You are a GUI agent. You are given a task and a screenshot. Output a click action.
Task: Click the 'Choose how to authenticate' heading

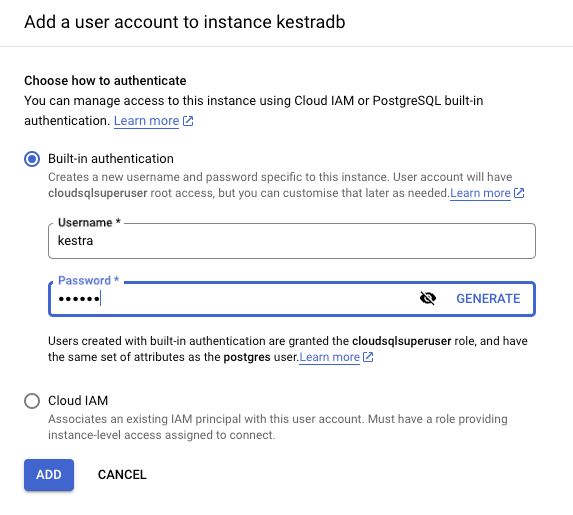click(x=105, y=80)
